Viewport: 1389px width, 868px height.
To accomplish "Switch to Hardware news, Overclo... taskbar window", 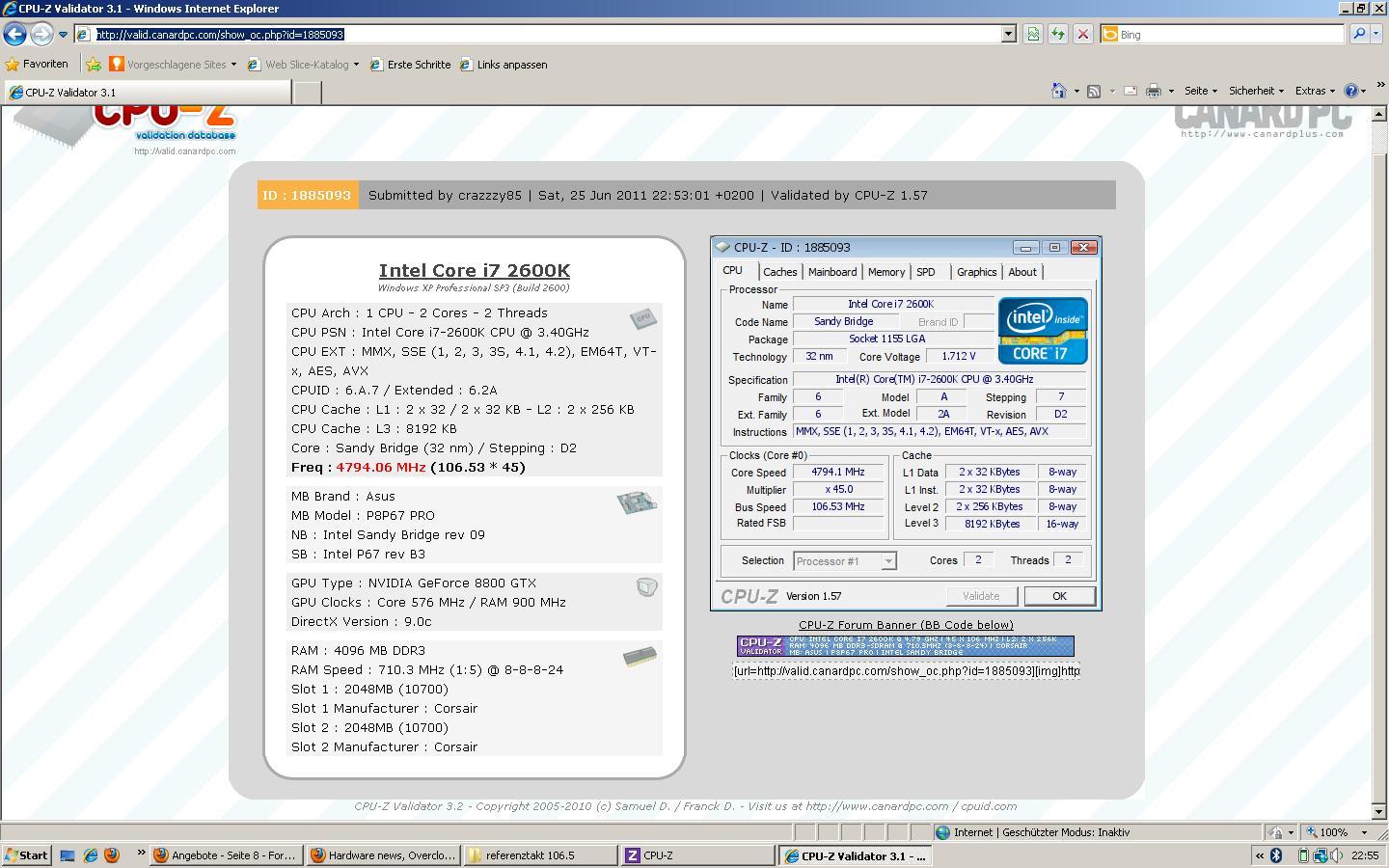I will click(383, 855).
